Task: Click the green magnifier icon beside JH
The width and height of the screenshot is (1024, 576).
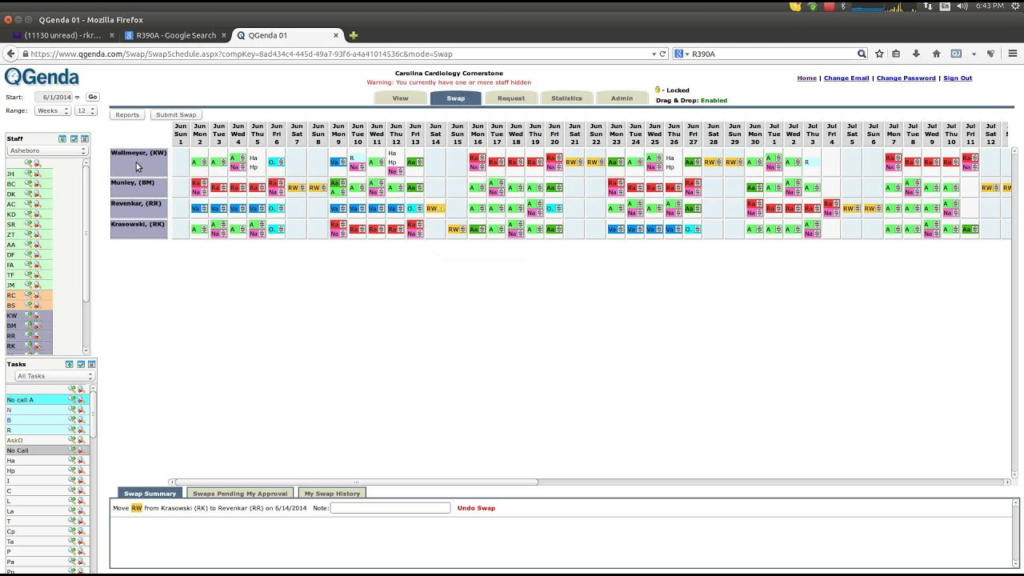Action: pyautogui.click(x=28, y=174)
